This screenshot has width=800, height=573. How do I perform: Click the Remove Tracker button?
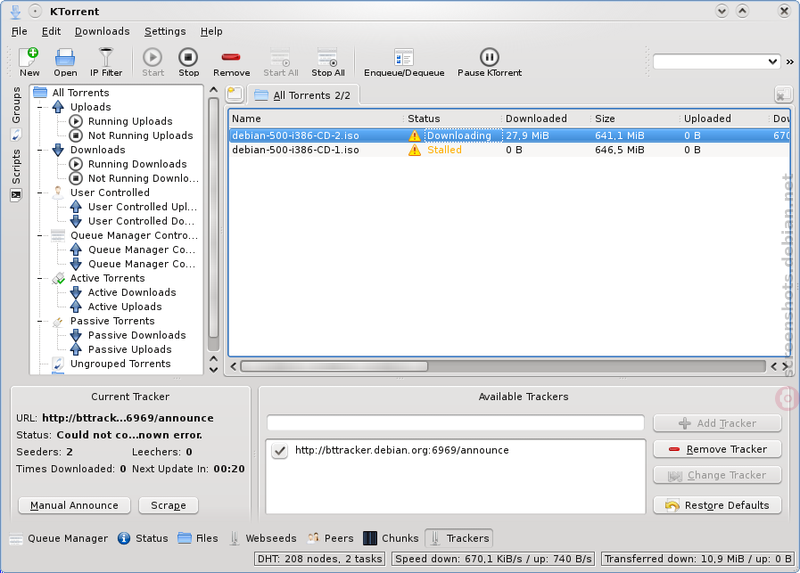(x=717, y=450)
